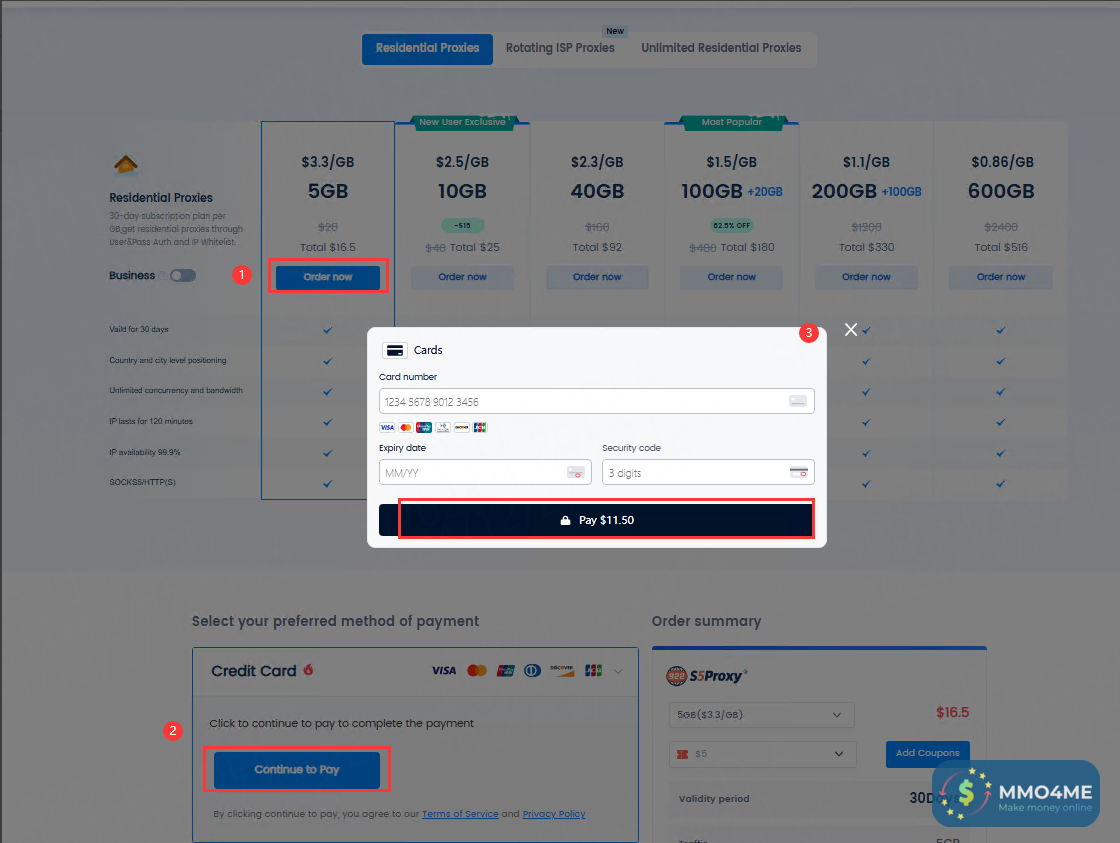Click the JCB logo under card number
The image size is (1120, 843).
(x=480, y=427)
